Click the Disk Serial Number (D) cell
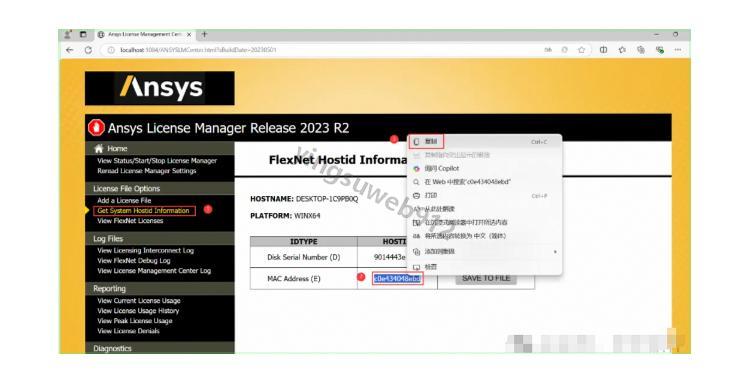The width and height of the screenshot is (750, 383). 304,257
